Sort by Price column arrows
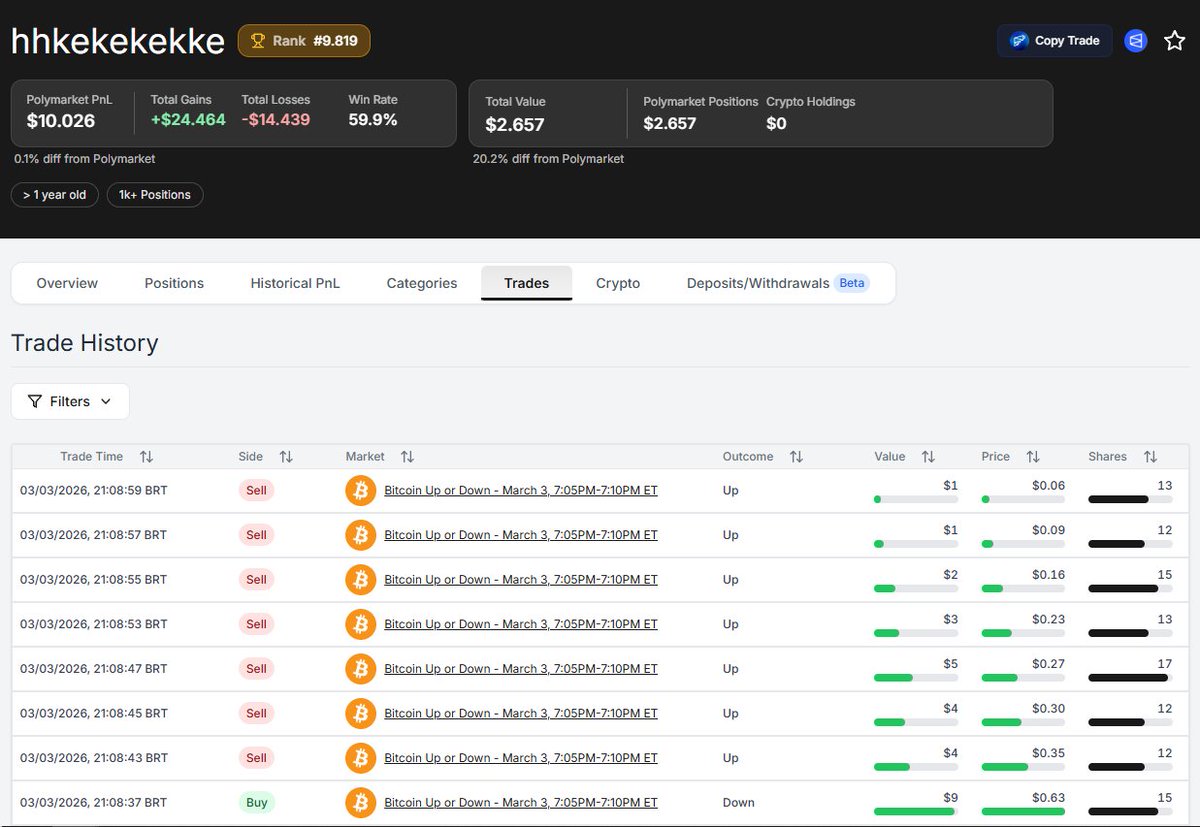The width and height of the screenshot is (1200, 827). [1033, 457]
